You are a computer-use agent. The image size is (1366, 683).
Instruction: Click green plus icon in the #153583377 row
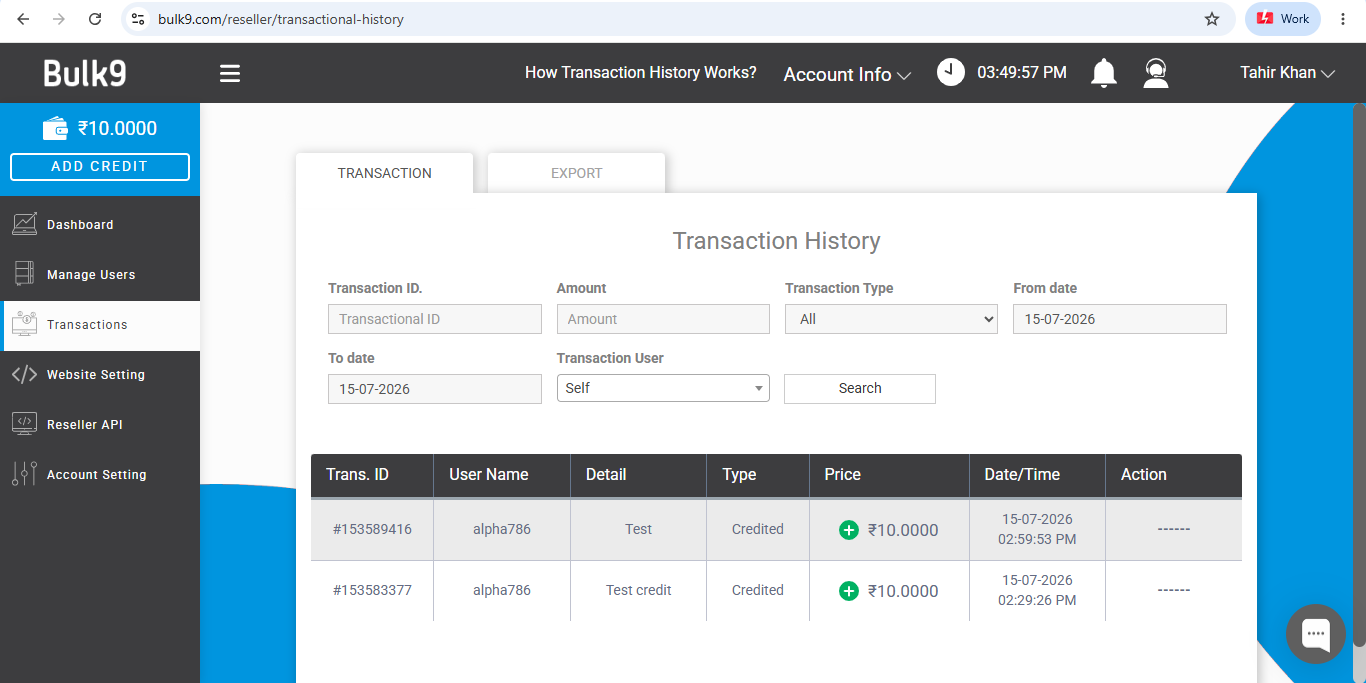click(849, 591)
